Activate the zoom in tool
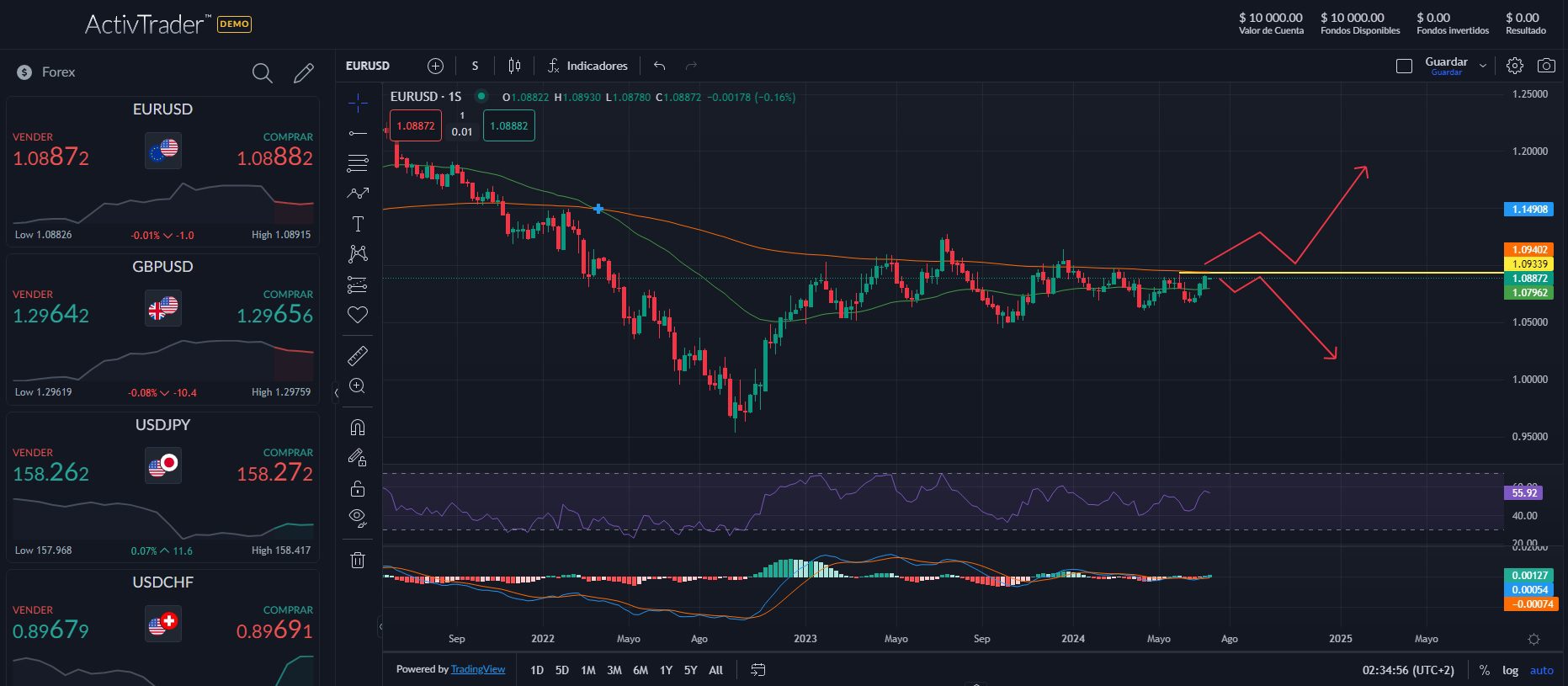 tap(358, 386)
